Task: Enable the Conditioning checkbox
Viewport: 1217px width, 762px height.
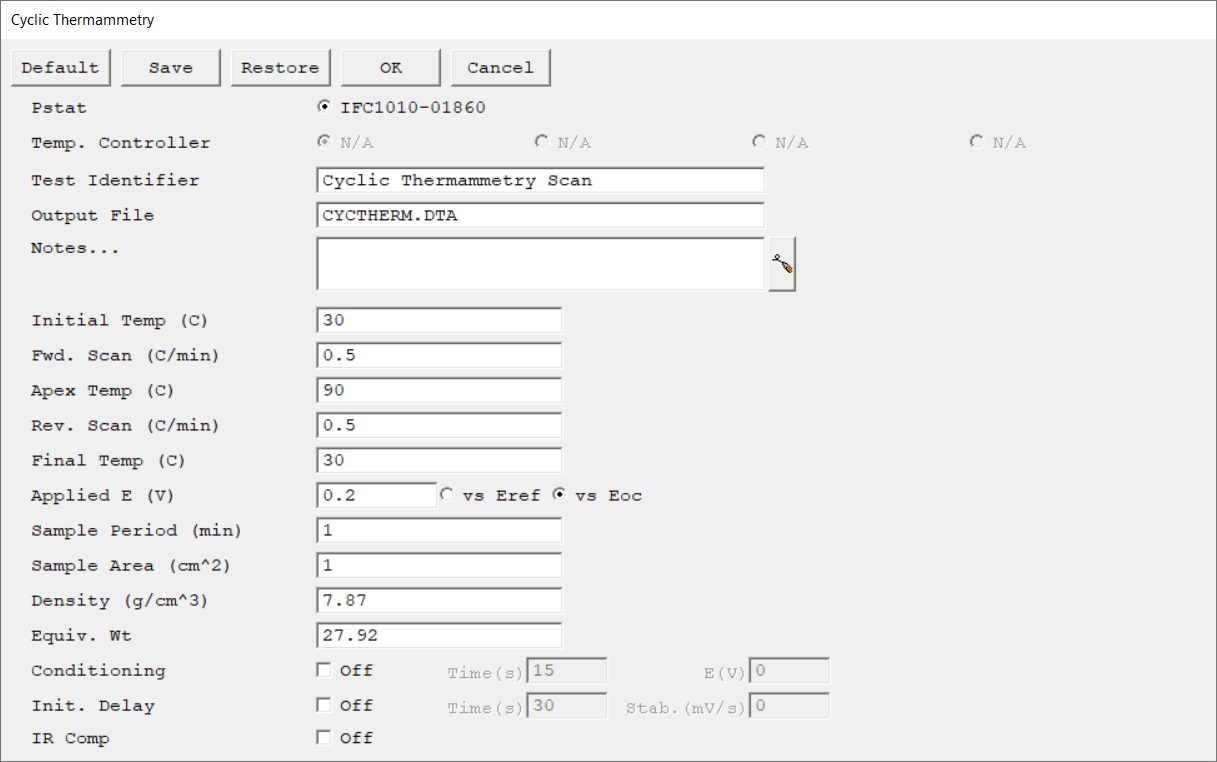Action: click(324, 670)
